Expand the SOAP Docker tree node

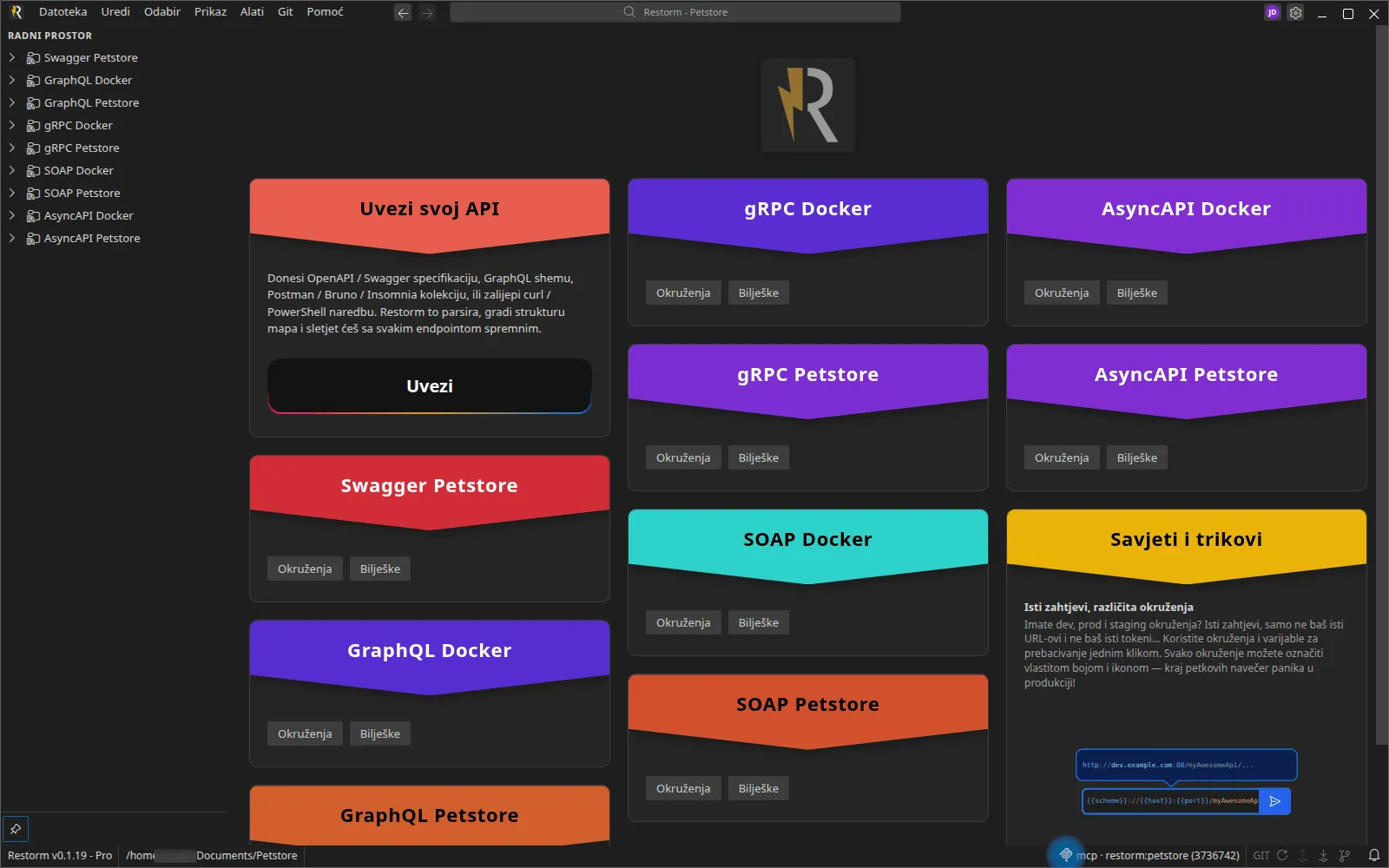[x=12, y=170]
